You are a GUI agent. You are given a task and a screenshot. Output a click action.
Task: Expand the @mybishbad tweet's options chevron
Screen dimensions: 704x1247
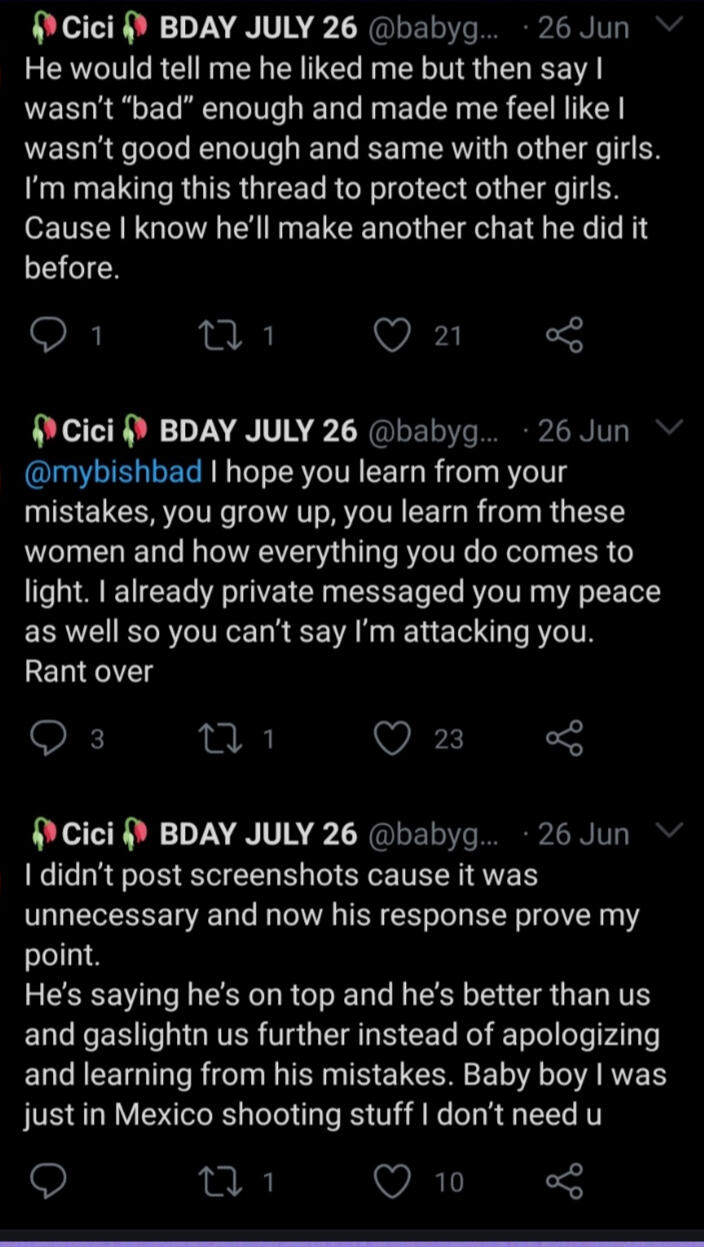coord(670,429)
